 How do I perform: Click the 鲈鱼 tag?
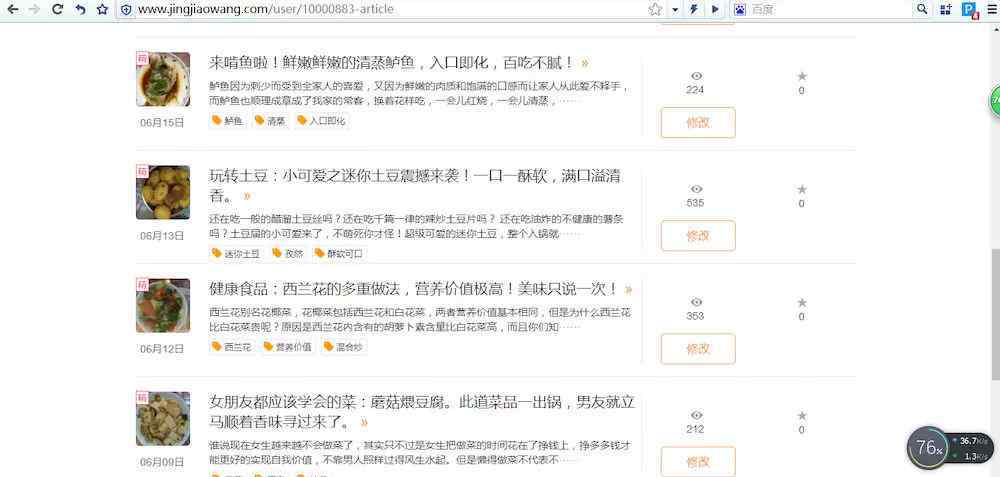228,121
